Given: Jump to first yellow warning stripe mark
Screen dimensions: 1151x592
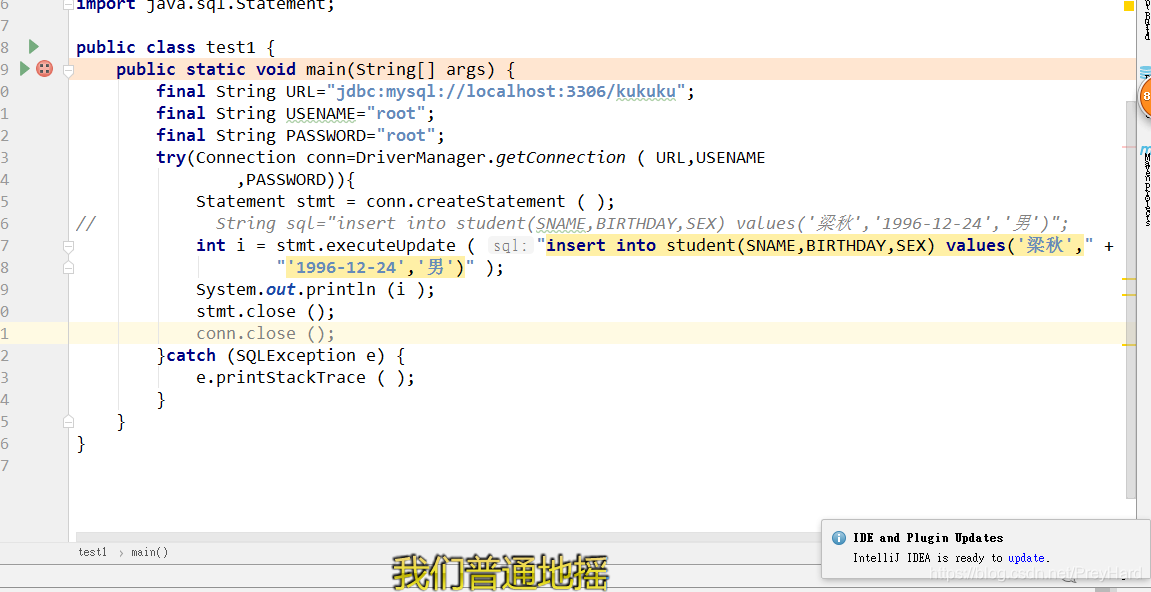Looking at the screenshot, I should click(x=1129, y=279).
